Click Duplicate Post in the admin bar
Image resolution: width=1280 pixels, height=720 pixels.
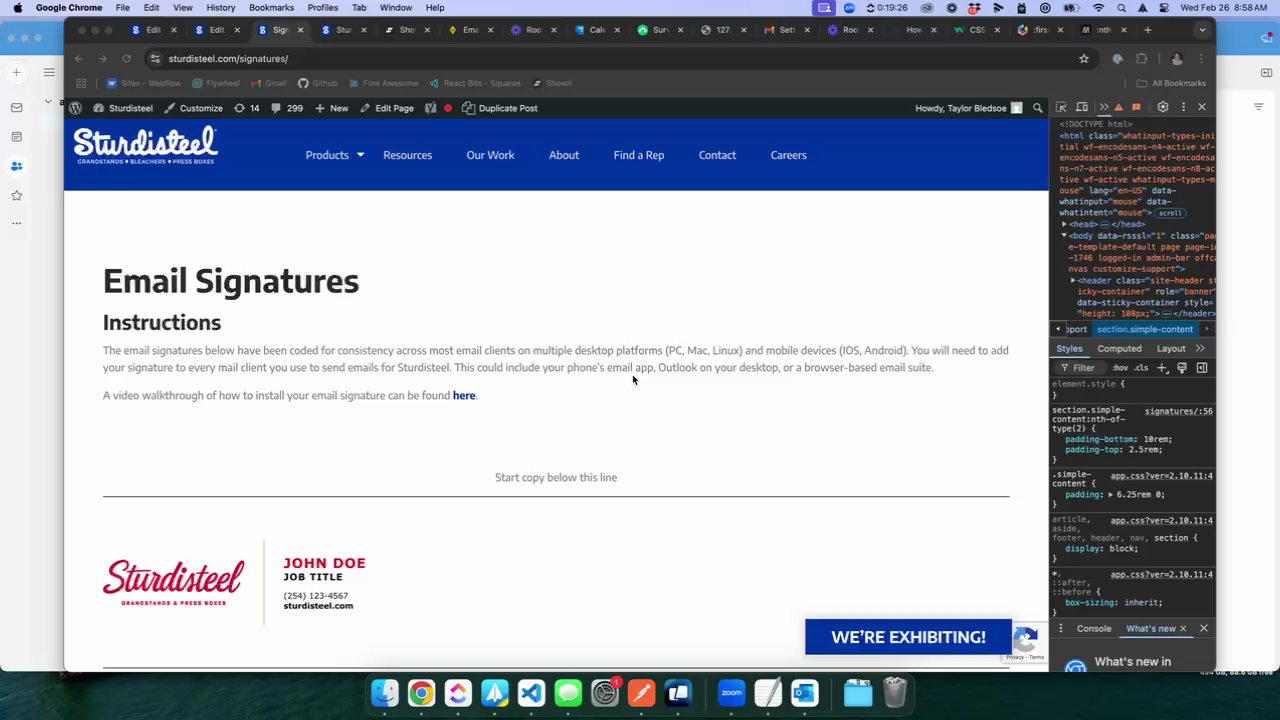tap(500, 108)
